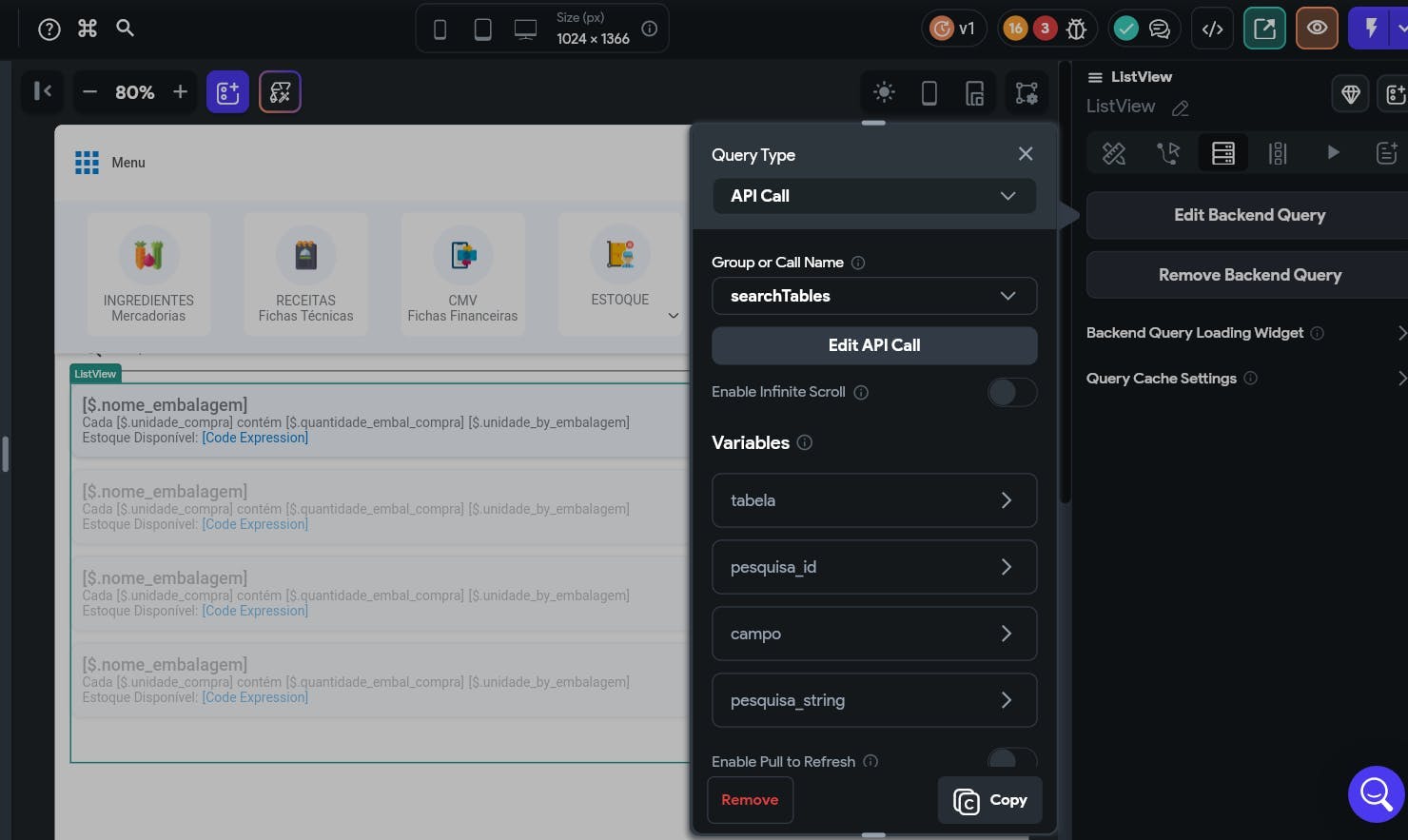Viewport: 1408px width, 840px height.
Task: Open the code view icon
Action: pyautogui.click(x=1212, y=29)
